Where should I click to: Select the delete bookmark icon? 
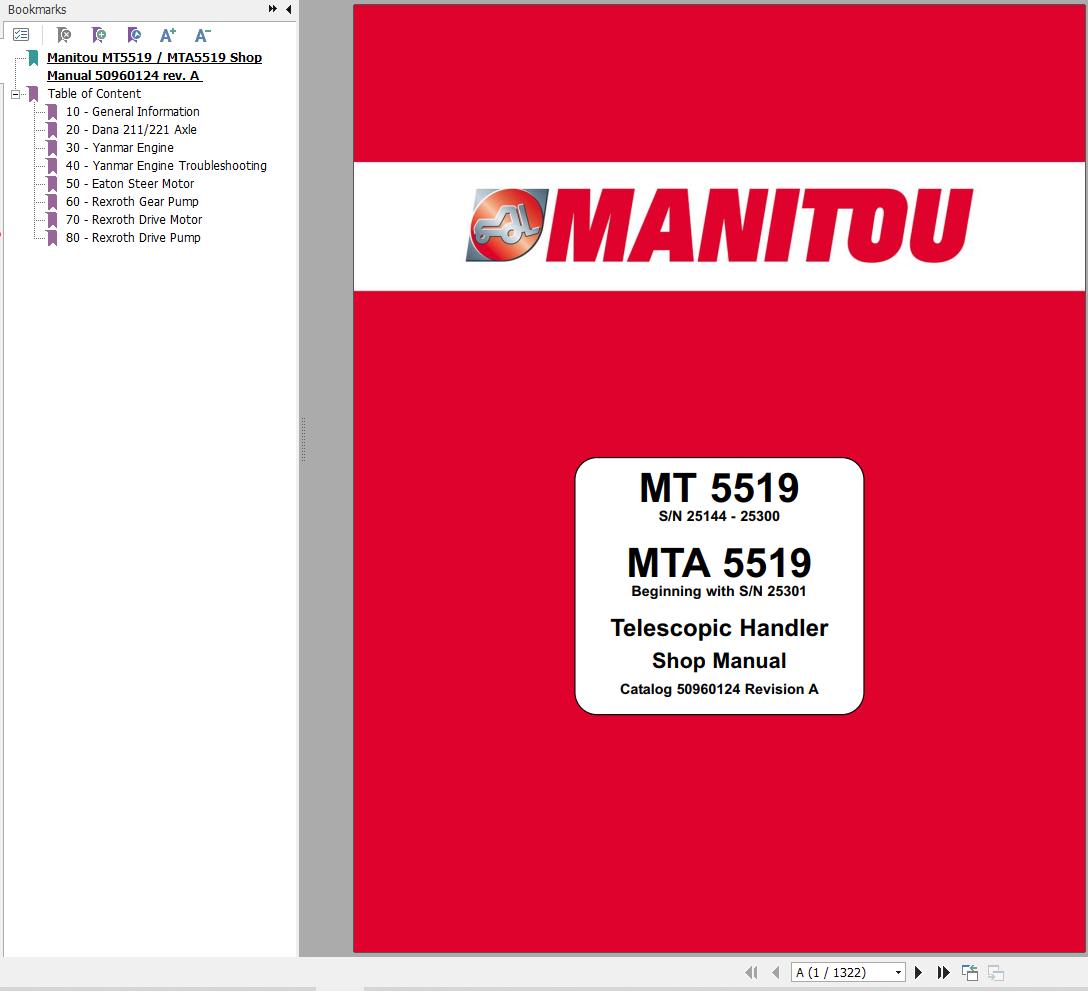pyautogui.click(x=64, y=35)
